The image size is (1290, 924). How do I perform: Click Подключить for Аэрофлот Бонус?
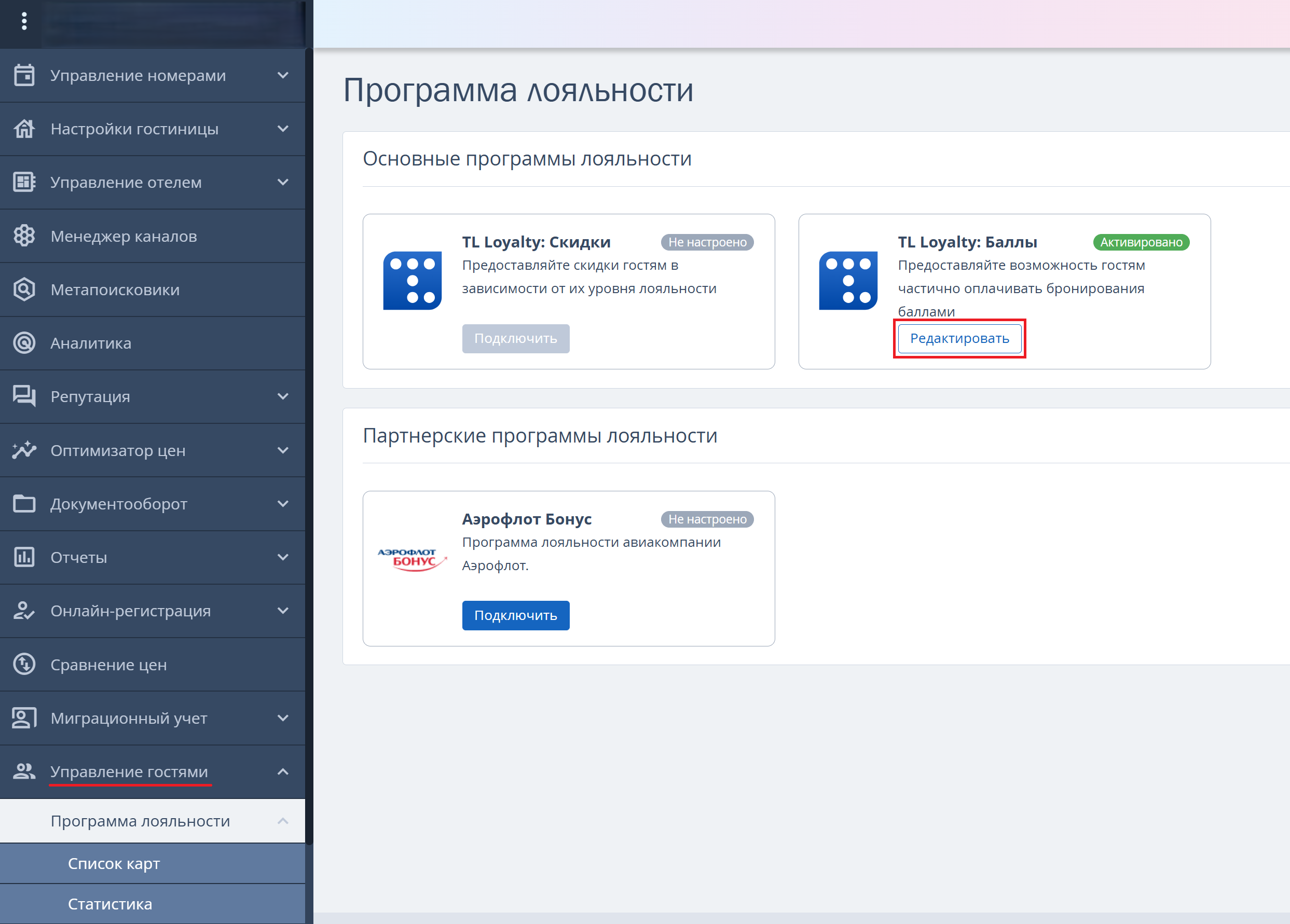pyautogui.click(x=515, y=615)
